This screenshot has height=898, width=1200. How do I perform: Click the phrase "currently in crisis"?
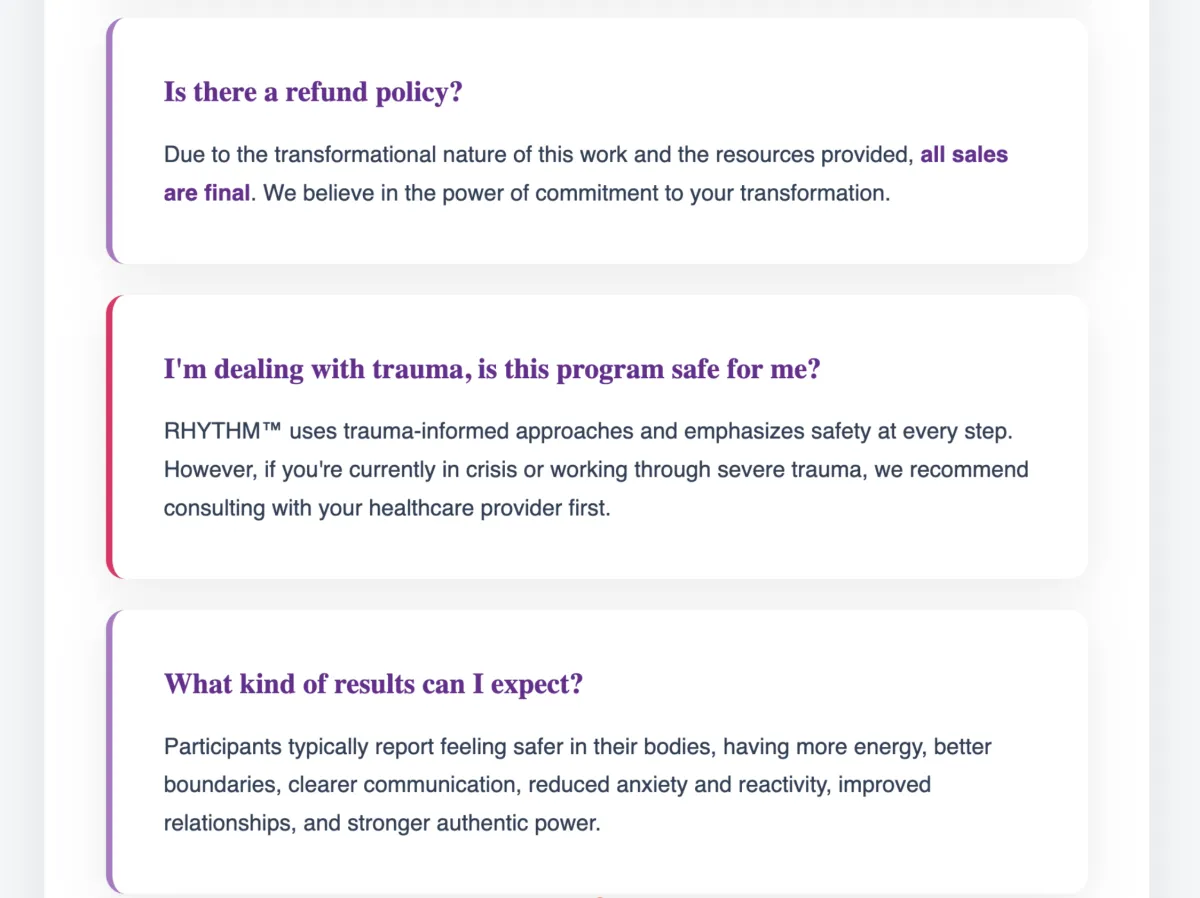(452, 470)
